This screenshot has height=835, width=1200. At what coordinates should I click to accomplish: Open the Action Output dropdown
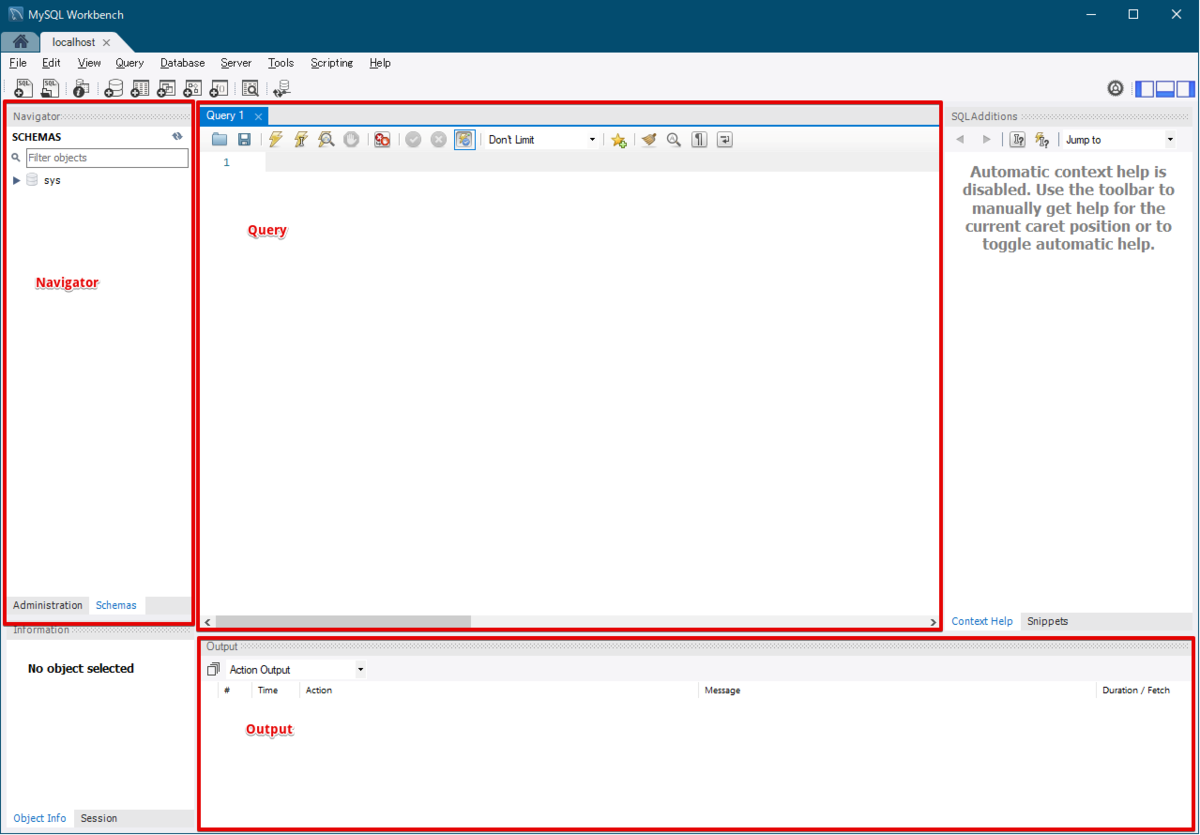296,670
